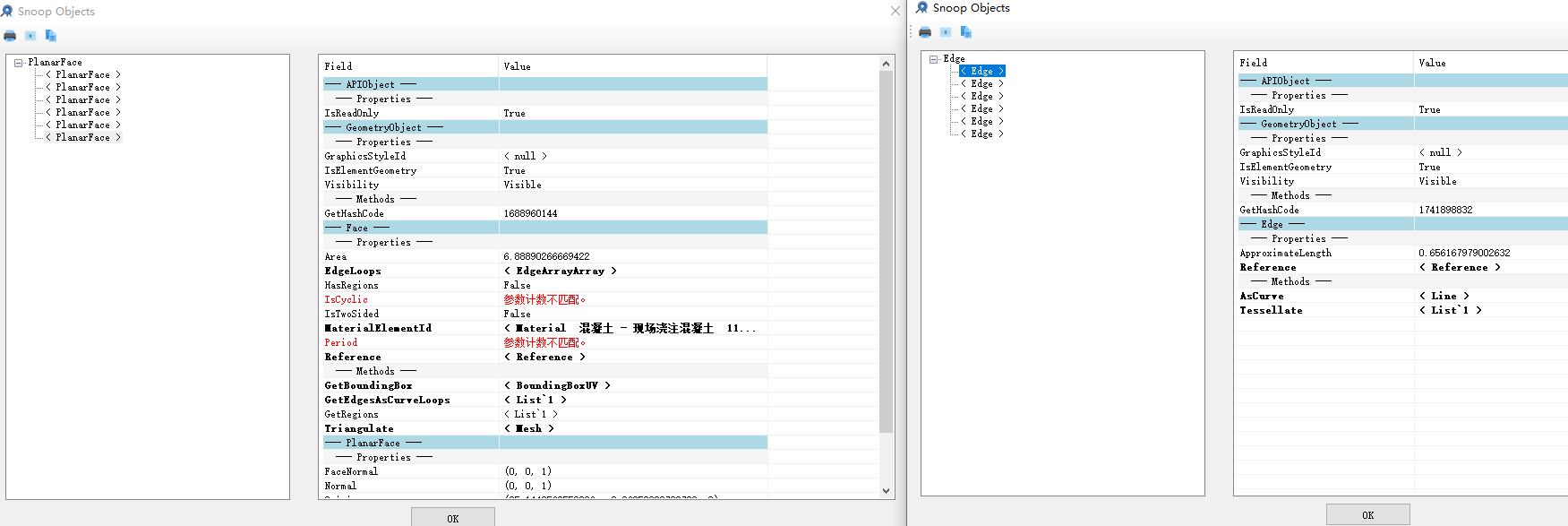The image size is (1568, 526).
Task: Click the Field column header in Edge window
Action: (1324, 63)
